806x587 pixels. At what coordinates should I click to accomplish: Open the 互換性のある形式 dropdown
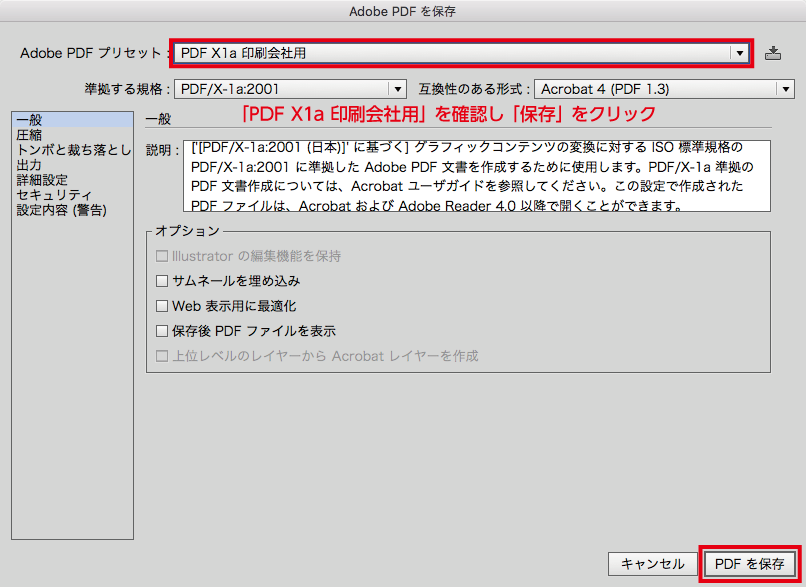(x=665, y=89)
